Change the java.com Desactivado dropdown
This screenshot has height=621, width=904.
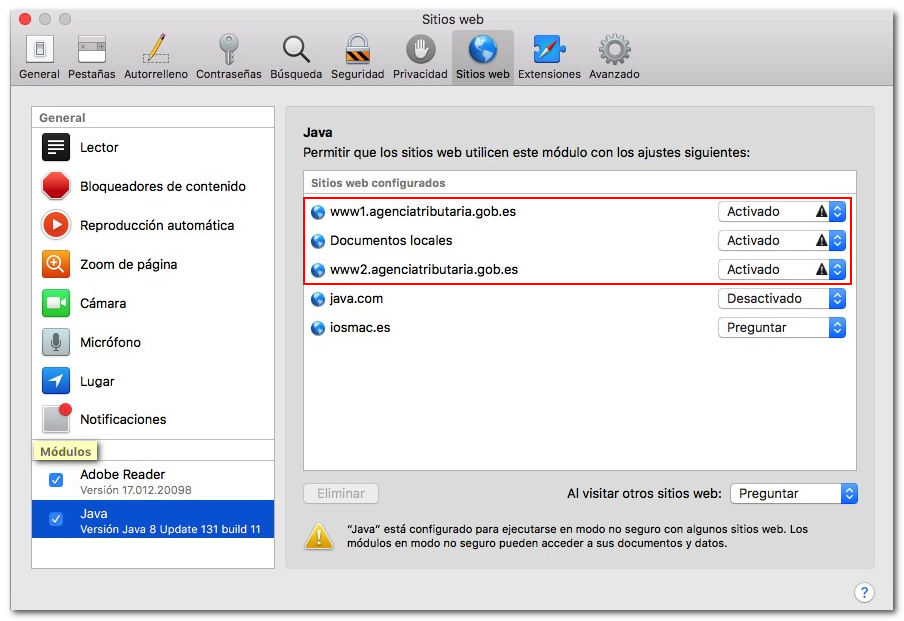coord(782,299)
